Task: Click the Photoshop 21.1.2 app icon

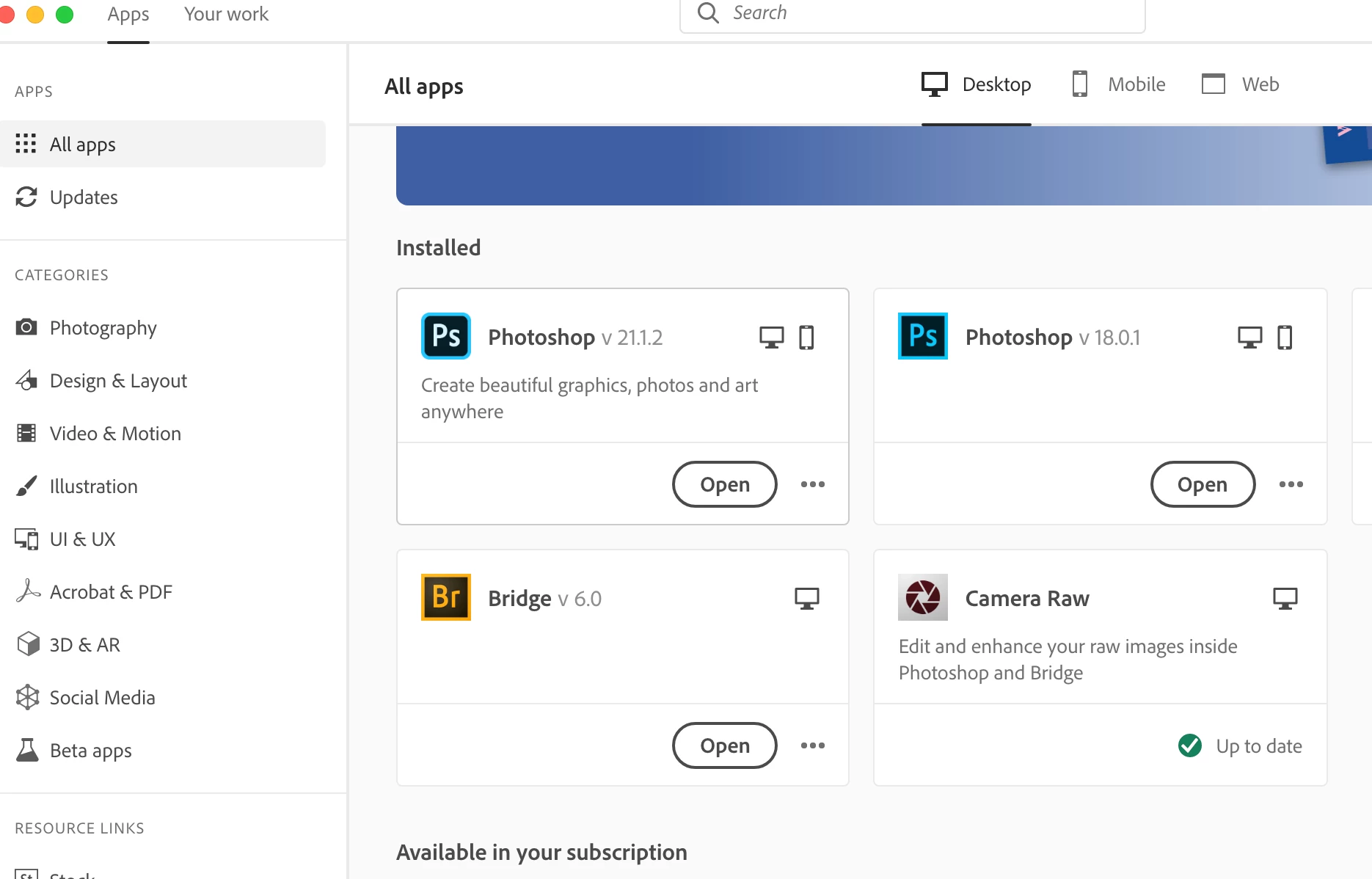Action: tap(446, 336)
